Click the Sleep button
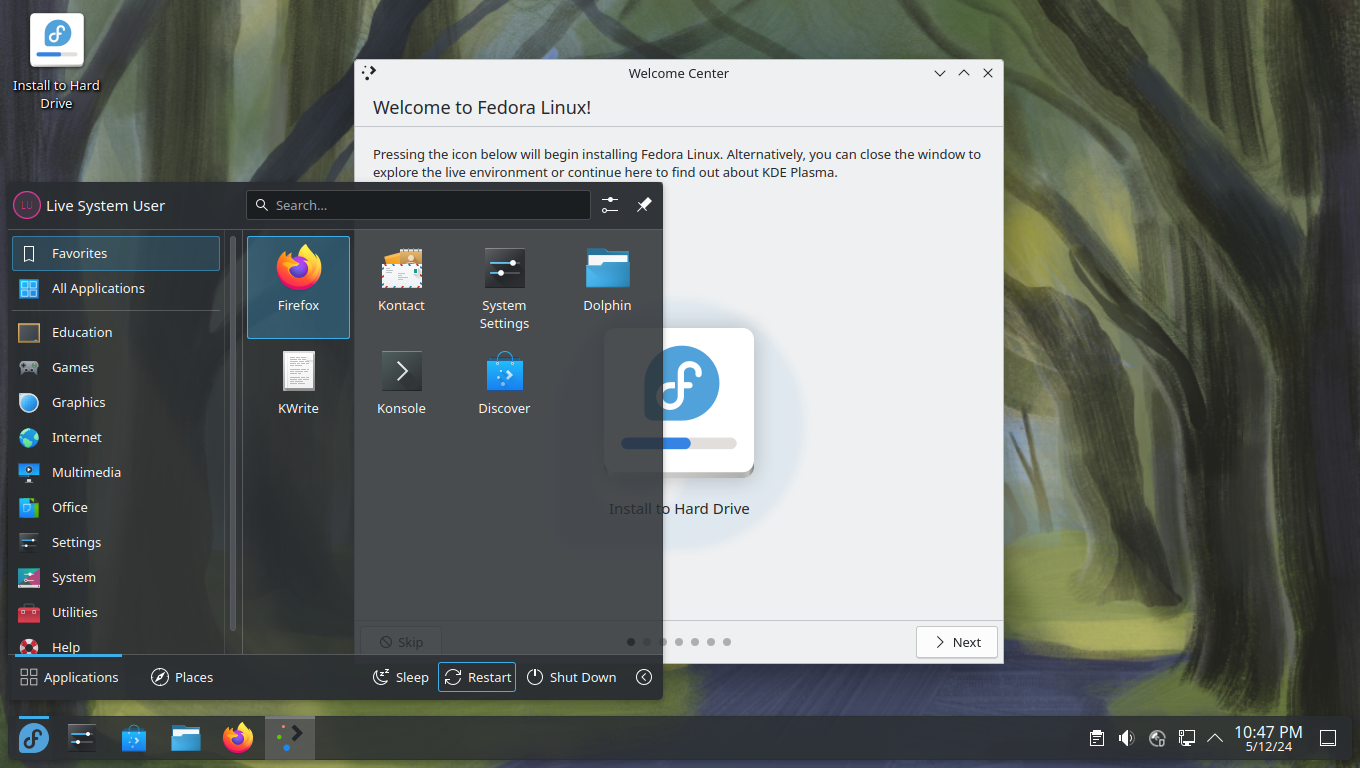Screen dimensions: 1360x768 400,677
